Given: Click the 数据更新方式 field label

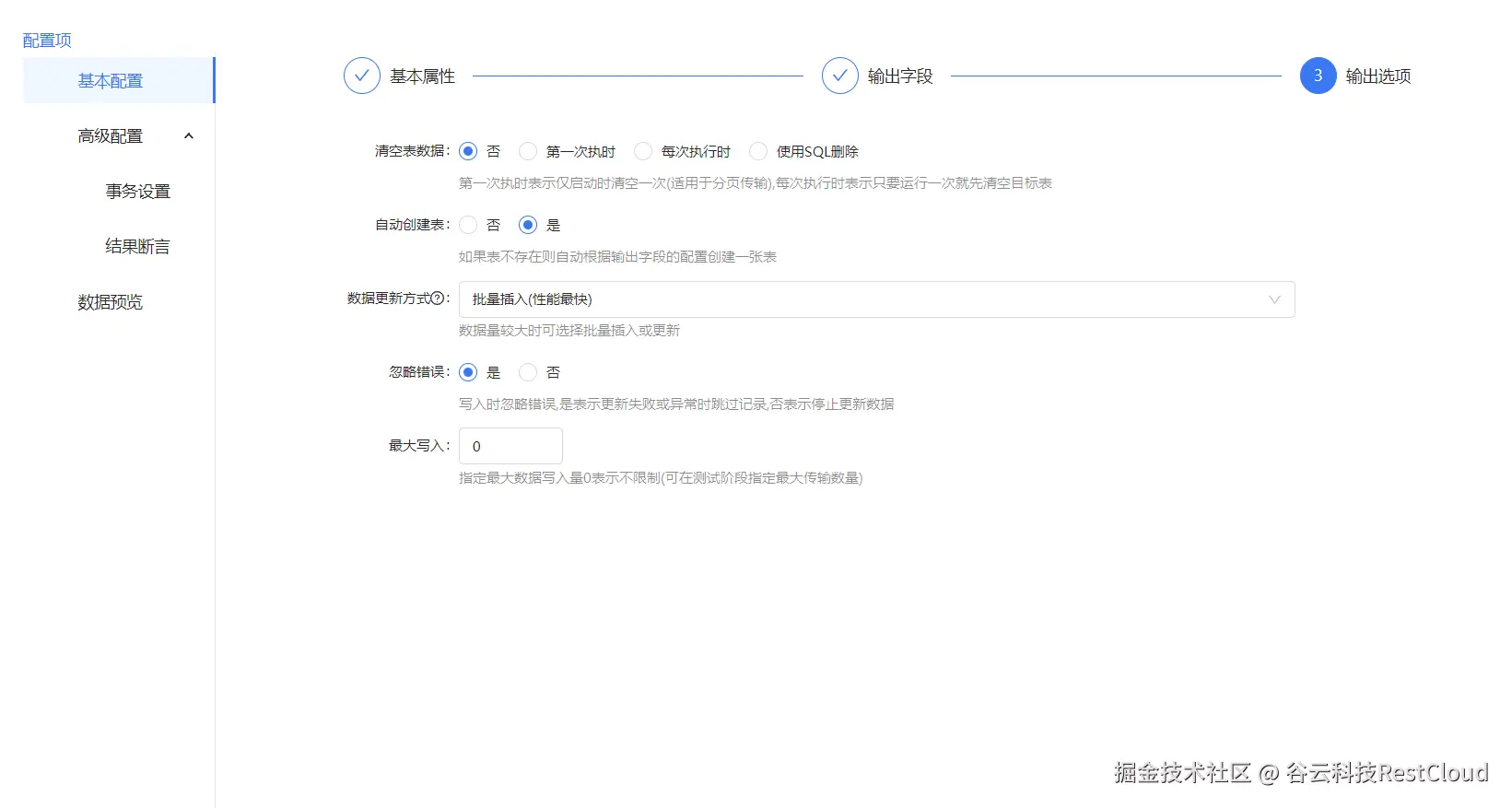Looking at the screenshot, I should click(389, 299).
